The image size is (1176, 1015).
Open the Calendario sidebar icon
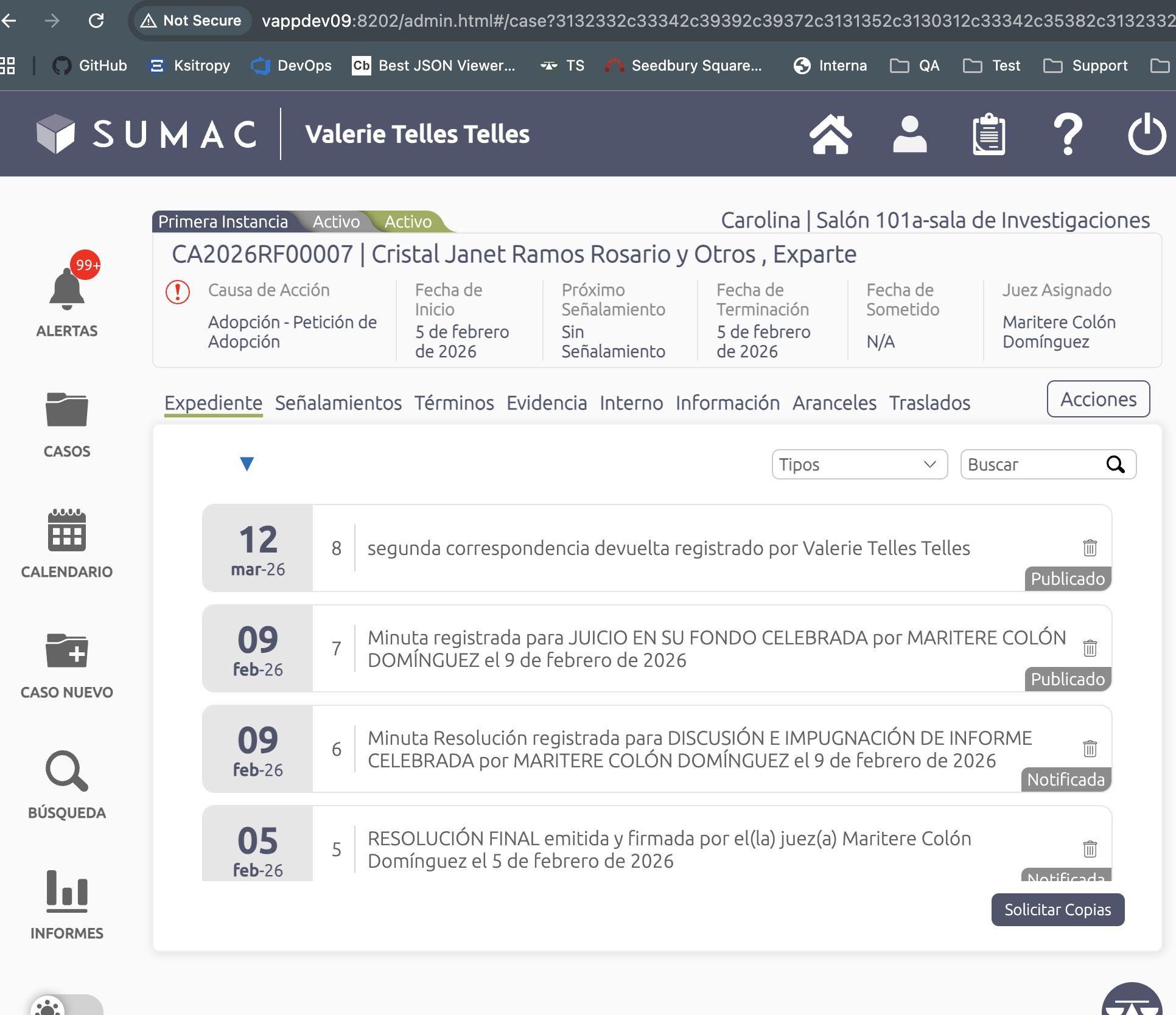66,530
